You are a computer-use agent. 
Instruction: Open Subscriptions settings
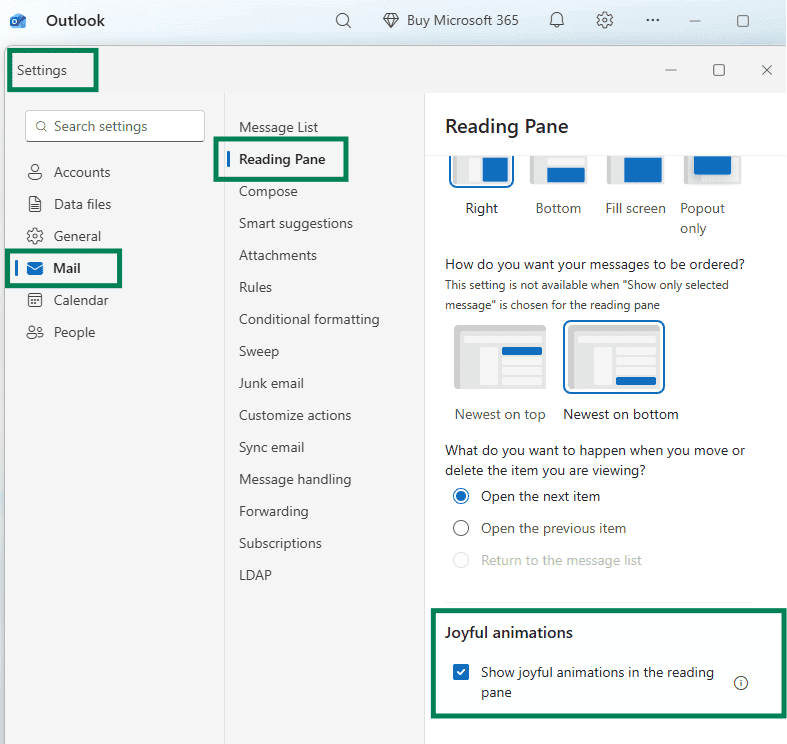point(280,544)
